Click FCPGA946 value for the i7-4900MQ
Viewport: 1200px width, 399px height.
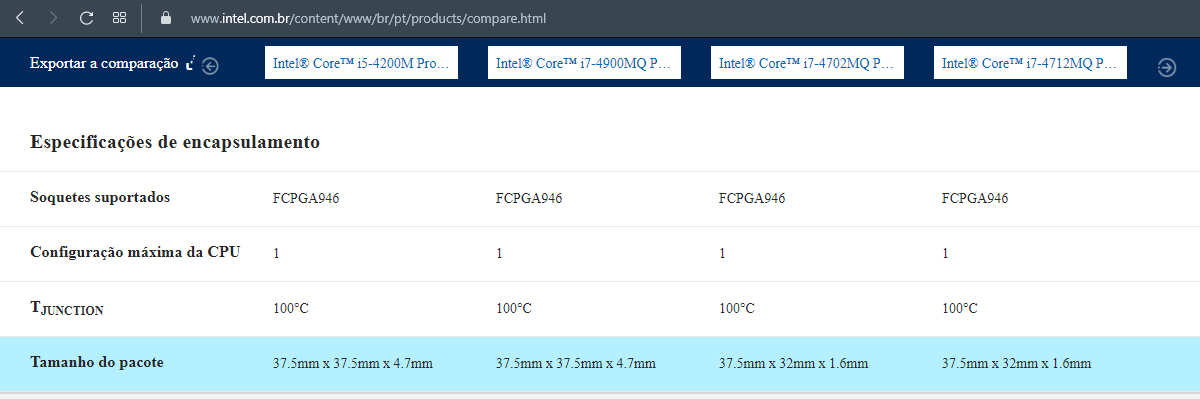tap(529, 198)
